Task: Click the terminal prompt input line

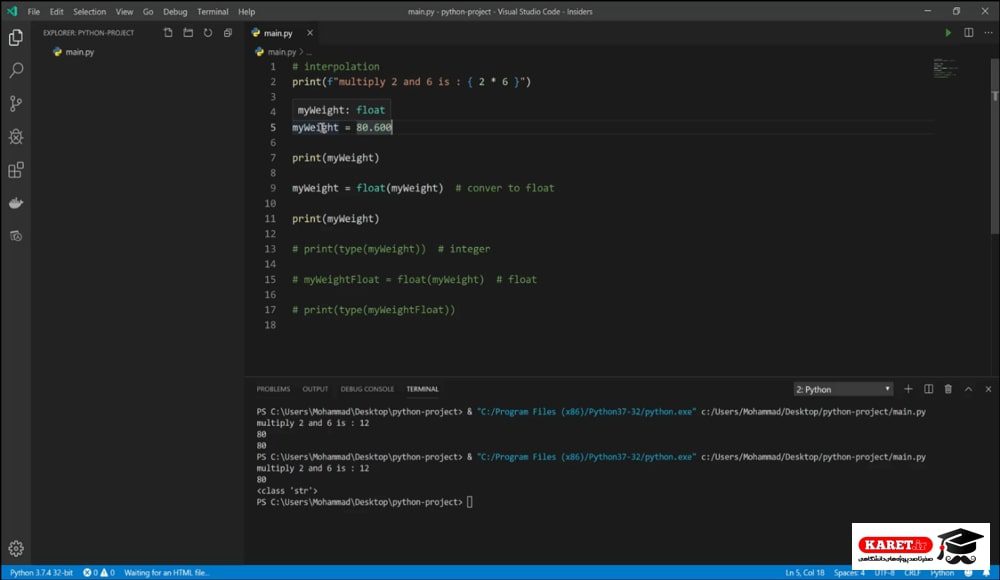Action: [x=364, y=502]
